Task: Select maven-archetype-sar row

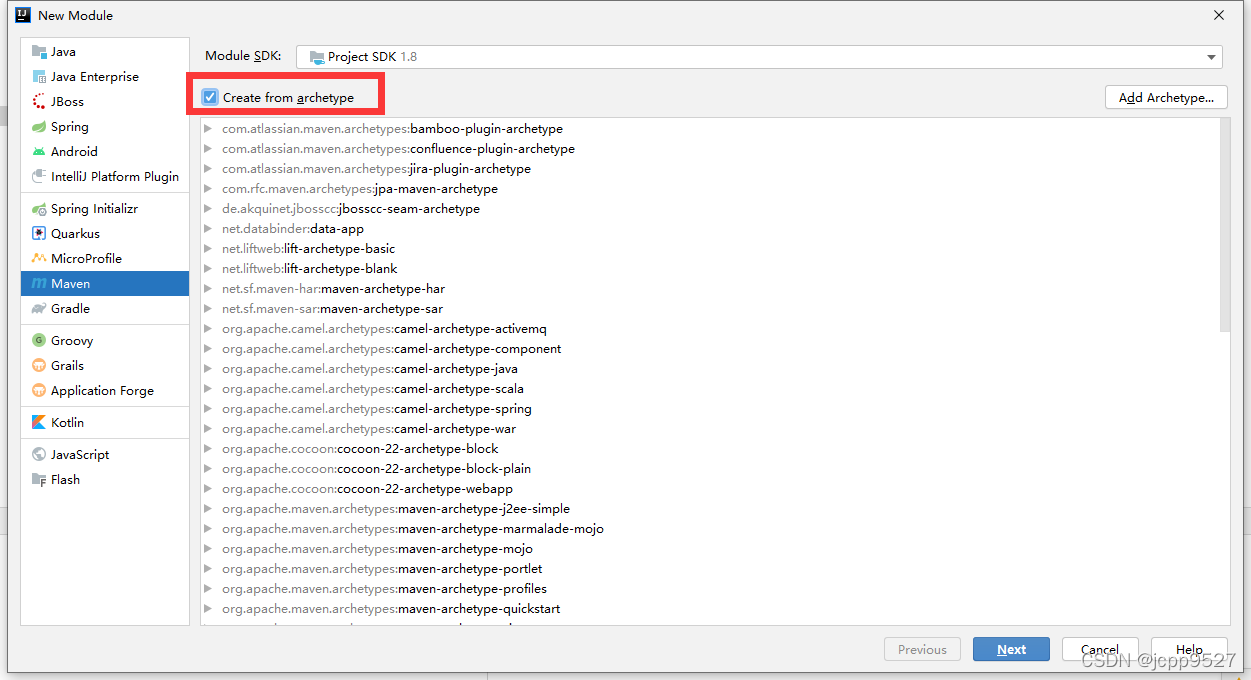Action: tap(710, 309)
